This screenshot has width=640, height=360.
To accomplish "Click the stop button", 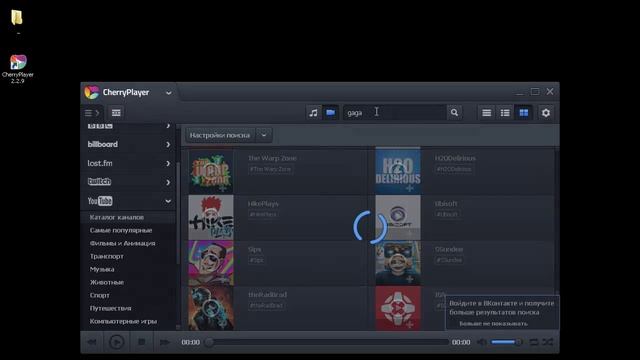I will (x=141, y=342).
